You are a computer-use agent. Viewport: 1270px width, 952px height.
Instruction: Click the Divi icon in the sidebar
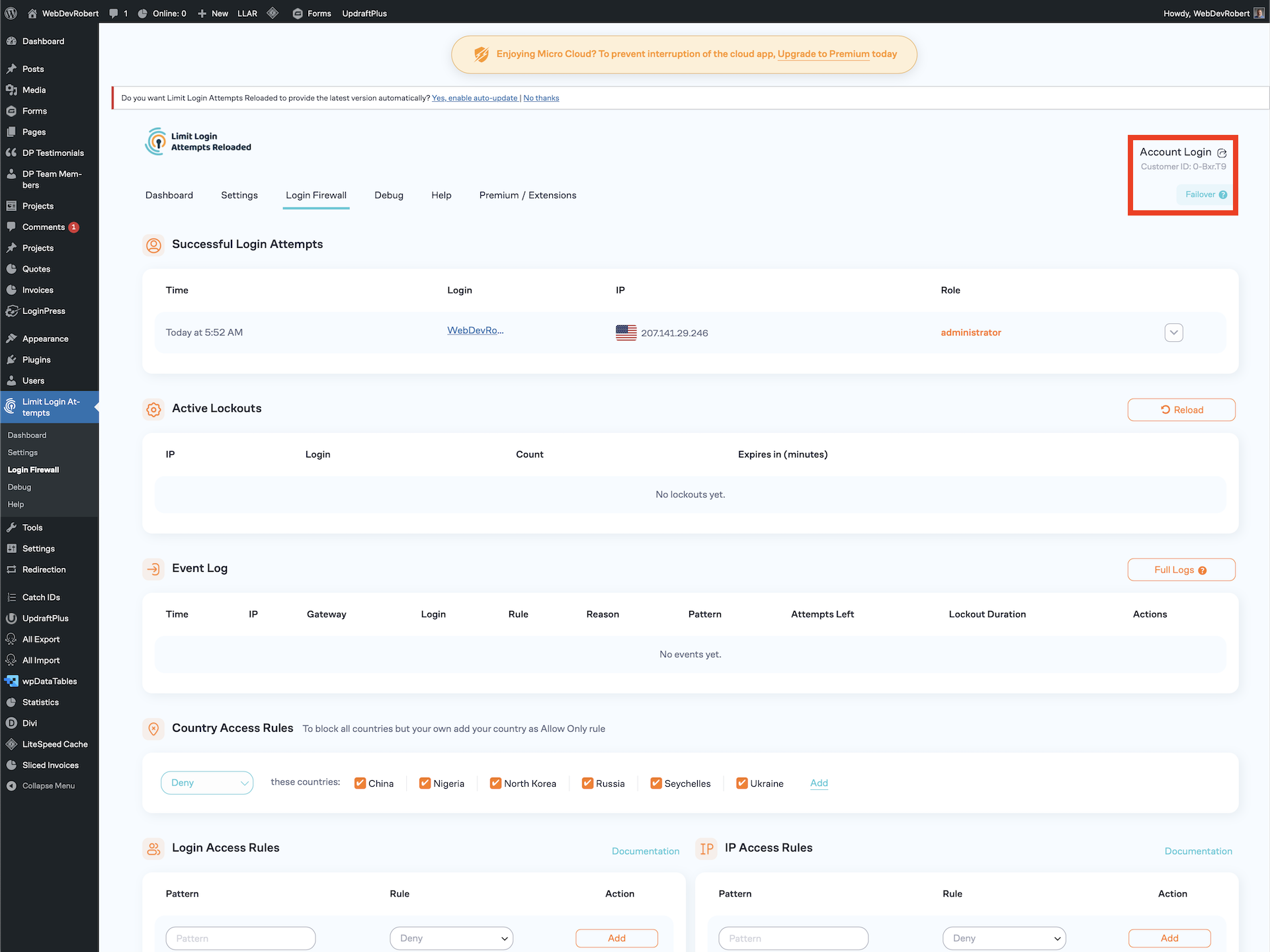pos(11,723)
